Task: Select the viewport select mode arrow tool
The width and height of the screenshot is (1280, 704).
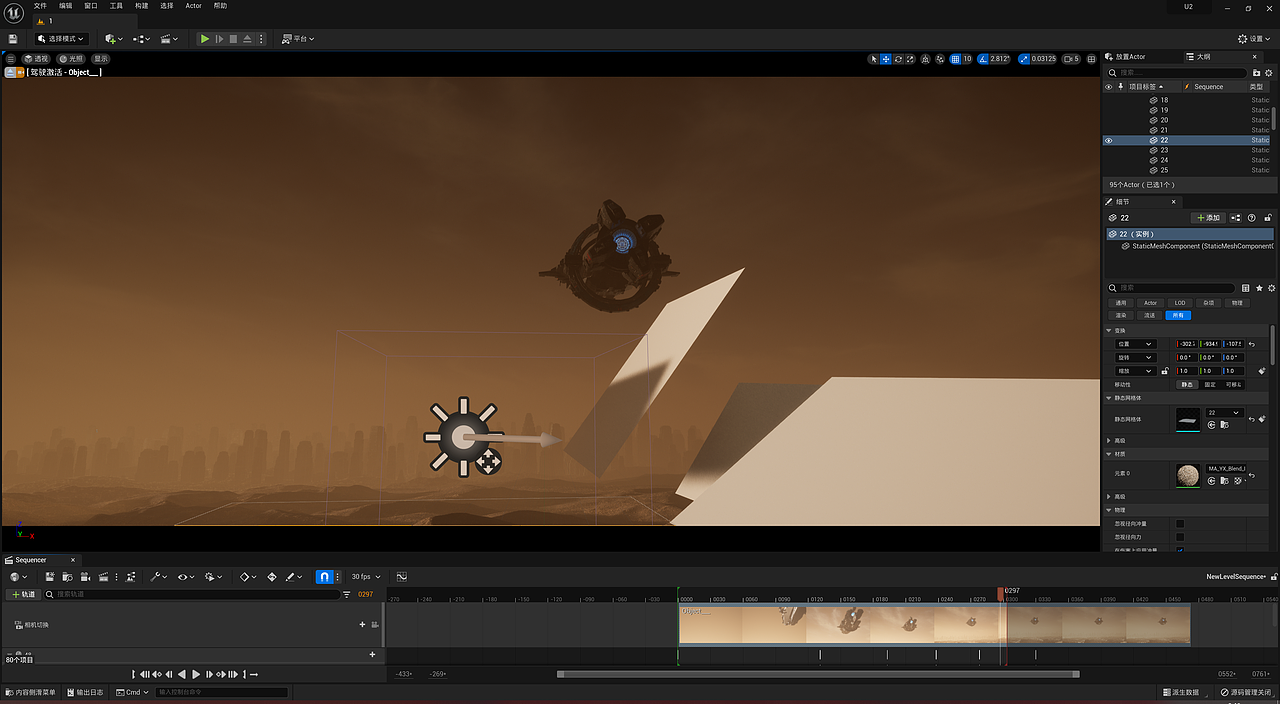Action: (x=874, y=59)
